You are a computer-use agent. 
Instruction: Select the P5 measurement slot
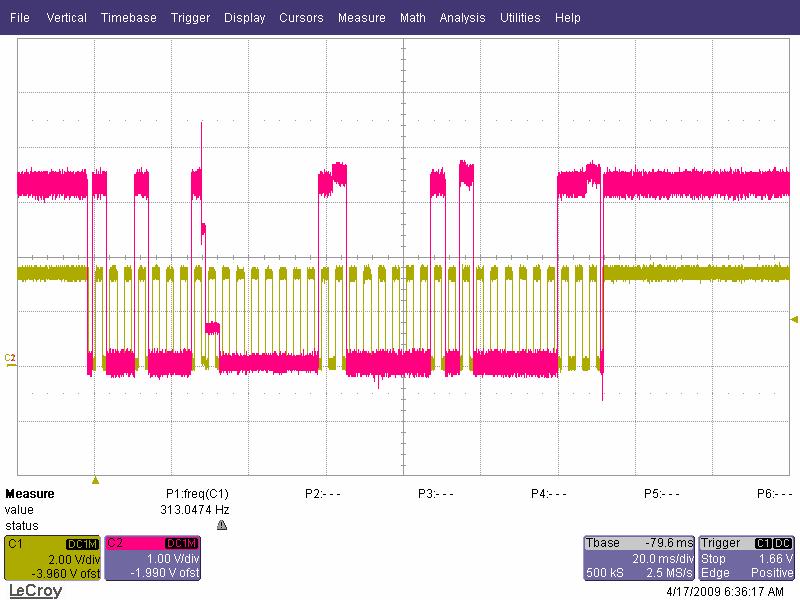[x=662, y=494]
